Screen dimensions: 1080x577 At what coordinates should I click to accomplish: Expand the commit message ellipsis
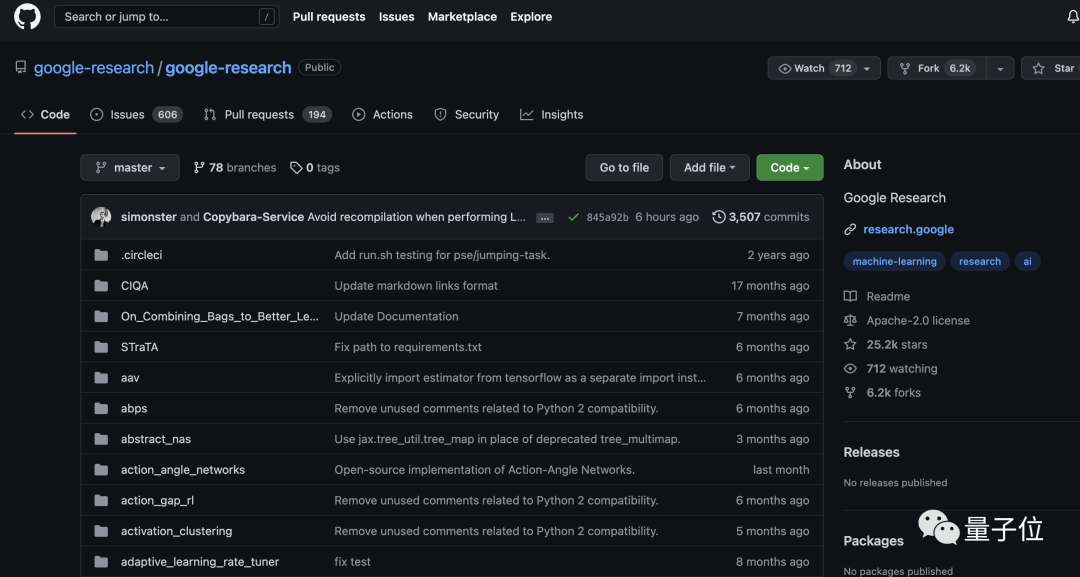click(x=544, y=217)
